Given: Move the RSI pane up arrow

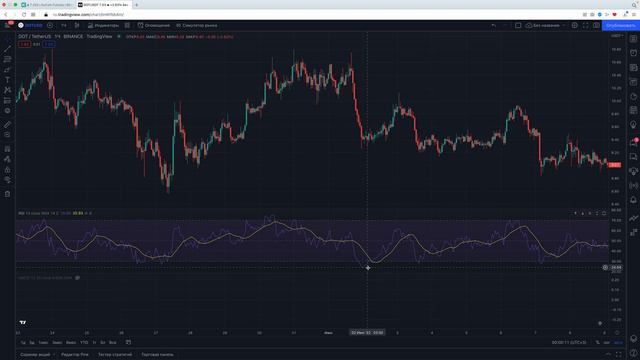Looking at the screenshot, I should pos(576,213).
